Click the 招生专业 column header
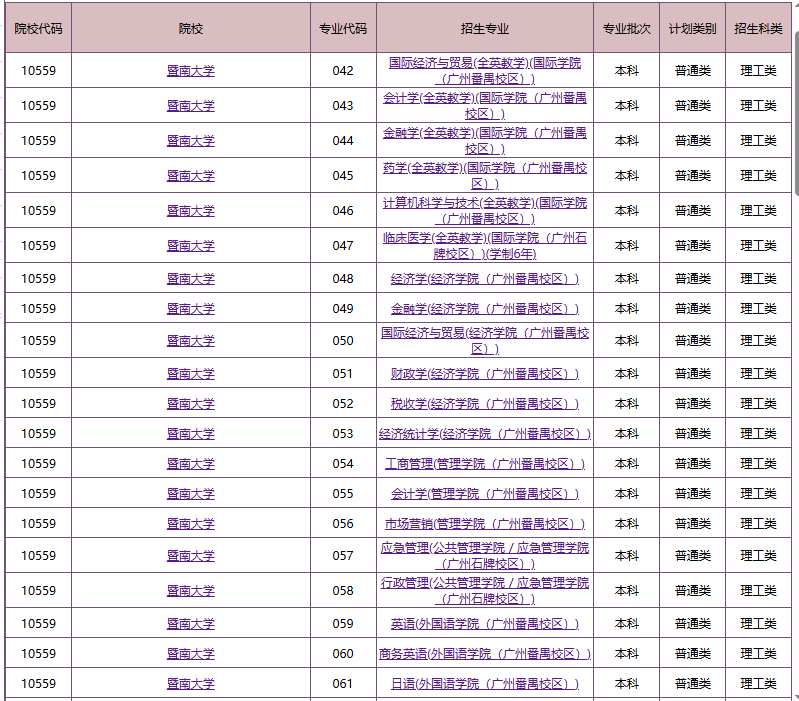Screen dimensions: 799x701 (x=485, y=29)
